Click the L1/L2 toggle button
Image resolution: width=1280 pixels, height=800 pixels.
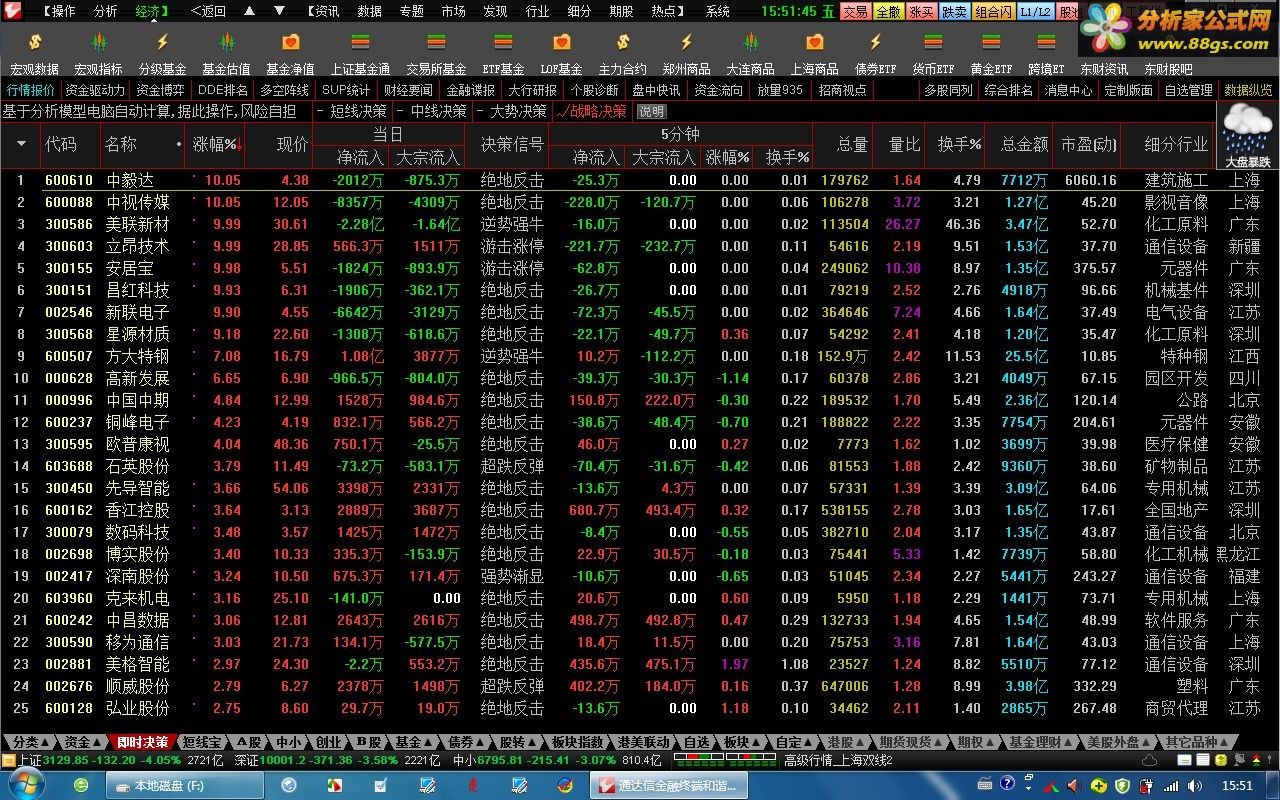[1035, 12]
